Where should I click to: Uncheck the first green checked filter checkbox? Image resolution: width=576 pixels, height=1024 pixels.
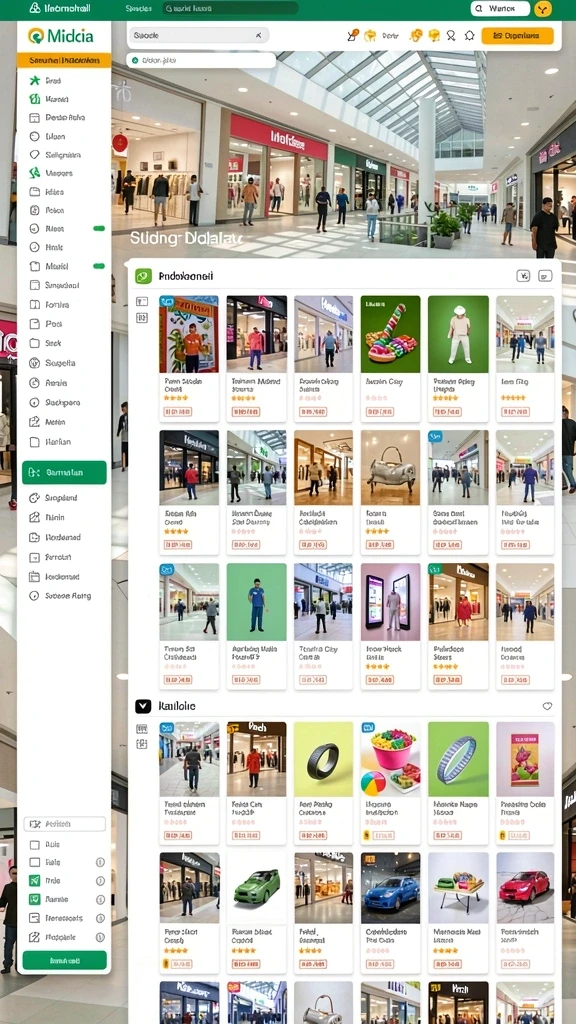pos(35,881)
